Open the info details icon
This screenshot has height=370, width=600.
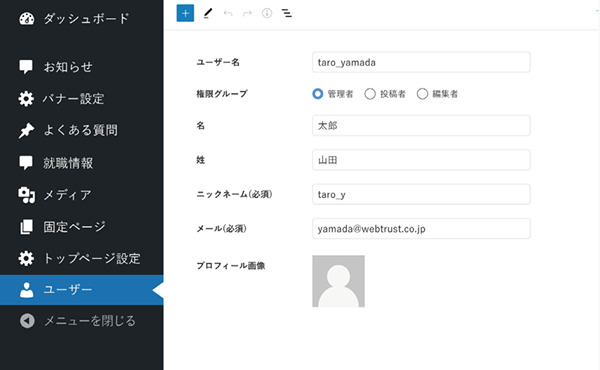(267, 13)
